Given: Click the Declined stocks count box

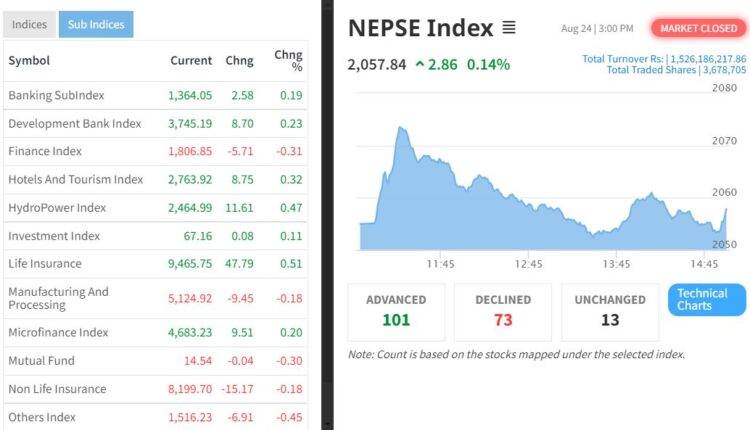Looking at the screenshot, I should [503, 311].
